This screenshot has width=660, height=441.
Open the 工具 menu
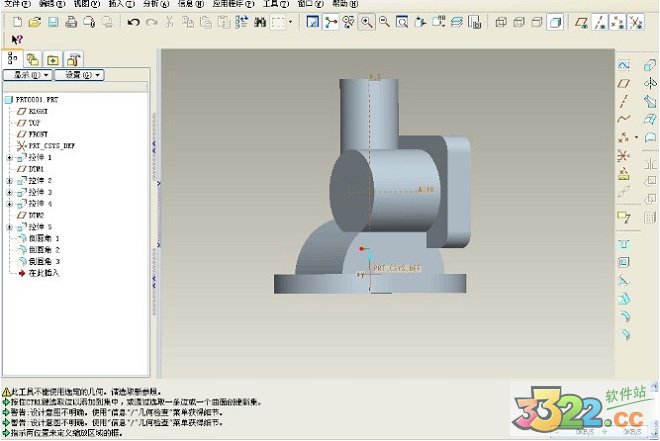[x=276, y=4]
